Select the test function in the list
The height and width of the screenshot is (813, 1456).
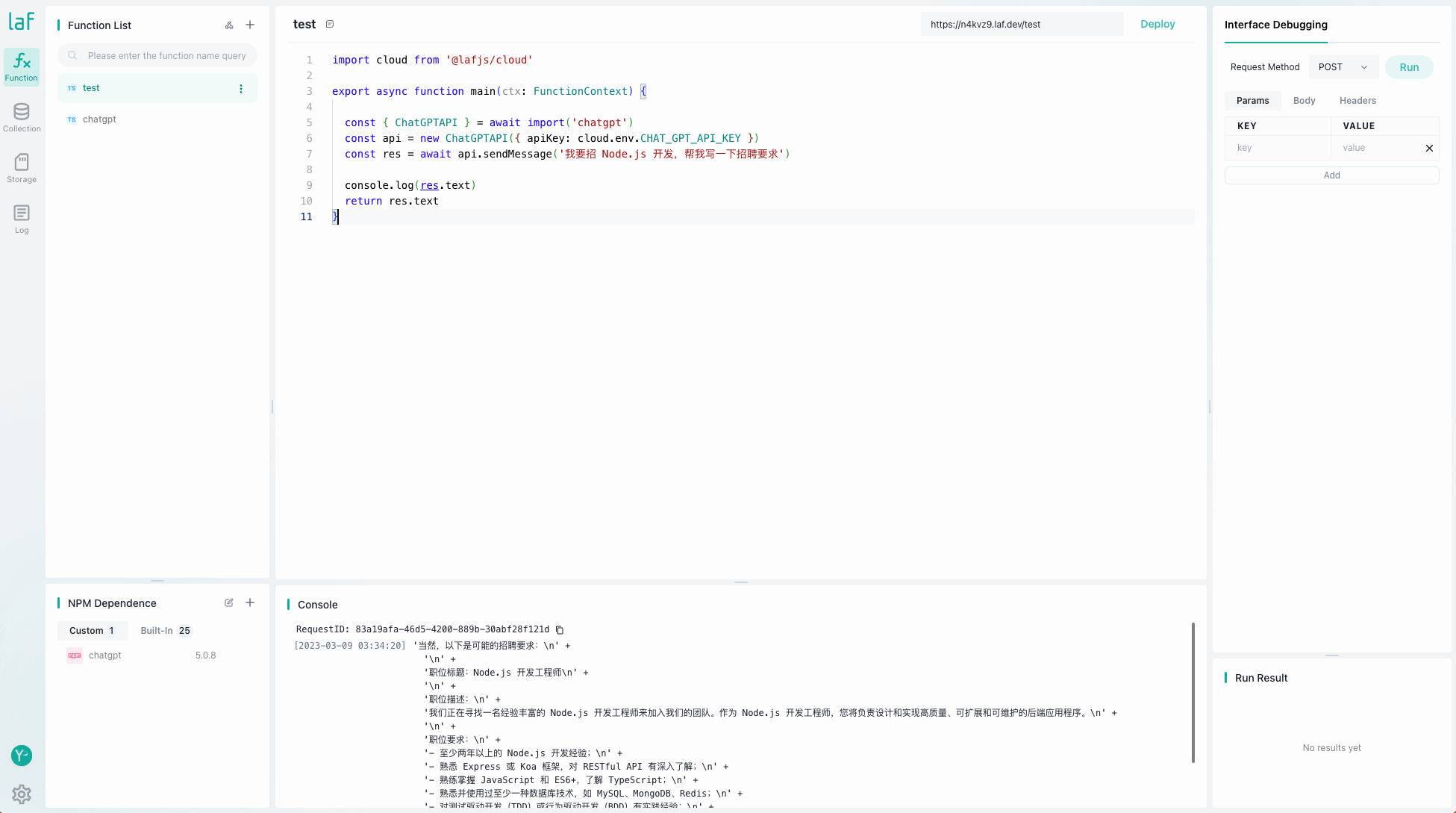[x=157, y=88]
